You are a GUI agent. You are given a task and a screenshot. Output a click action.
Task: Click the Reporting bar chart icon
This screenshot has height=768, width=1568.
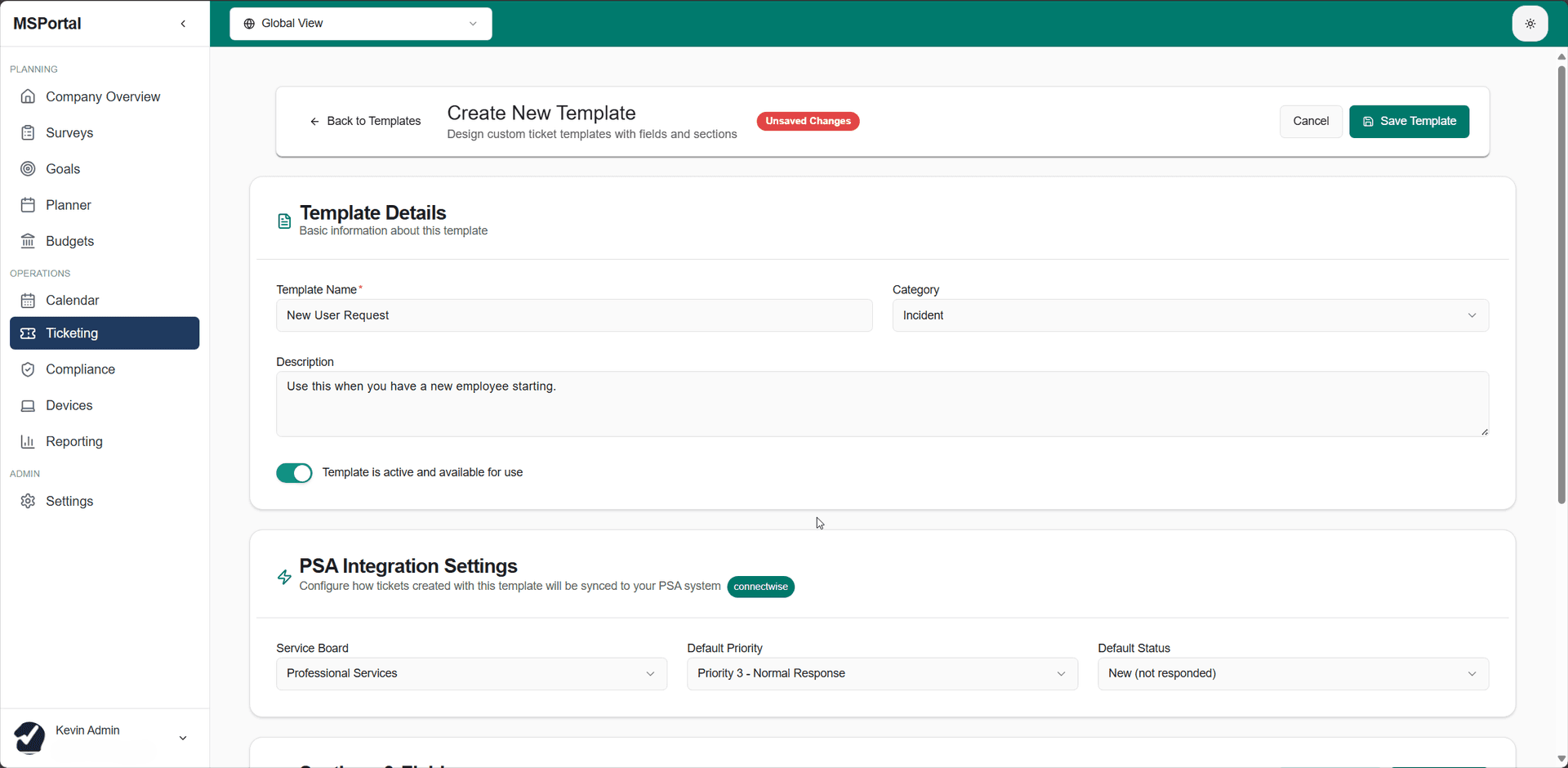point(28,441)
